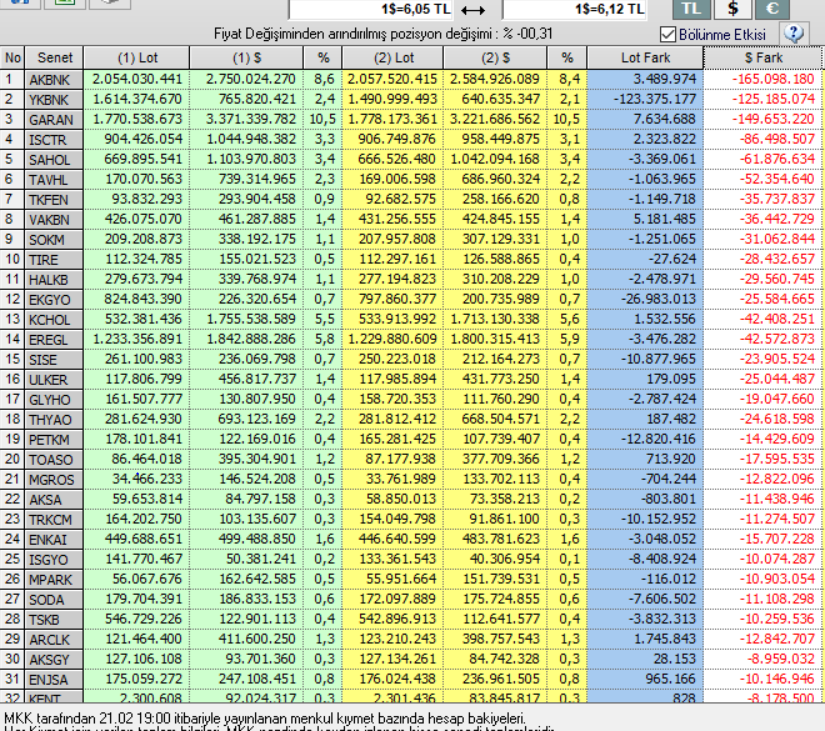Click the EKGYO Lot Fark value -26.983.013
This screenshot has height=731, width=825.
[x=658, y=299]
